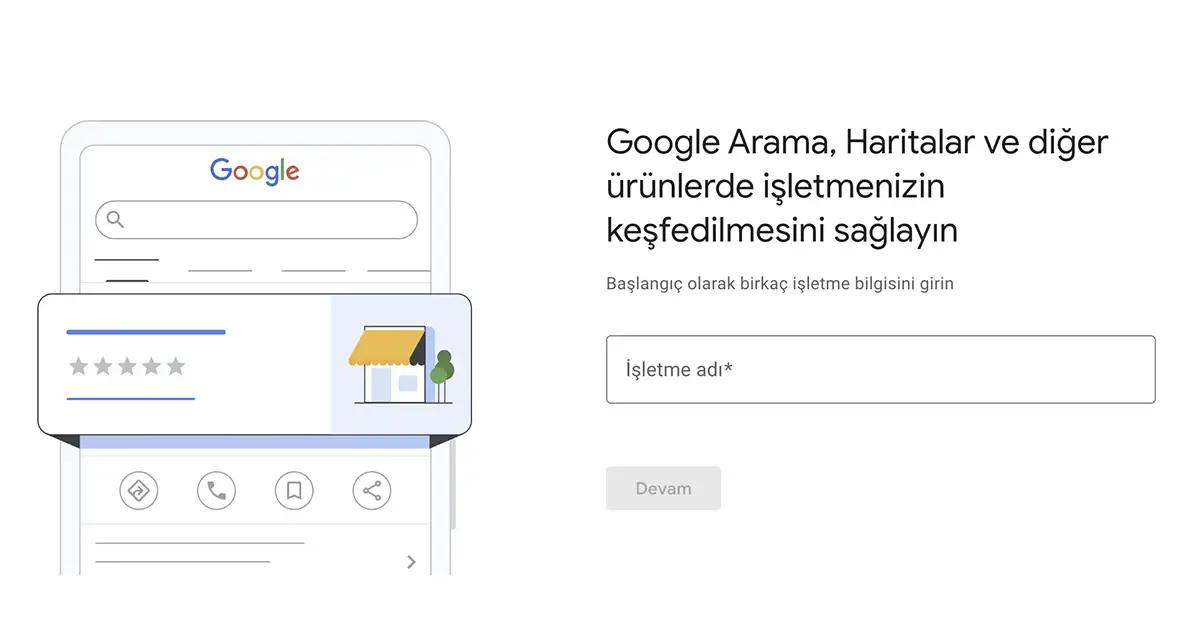Click the storefront illustration with yellow awning

(x=387, y=364)
